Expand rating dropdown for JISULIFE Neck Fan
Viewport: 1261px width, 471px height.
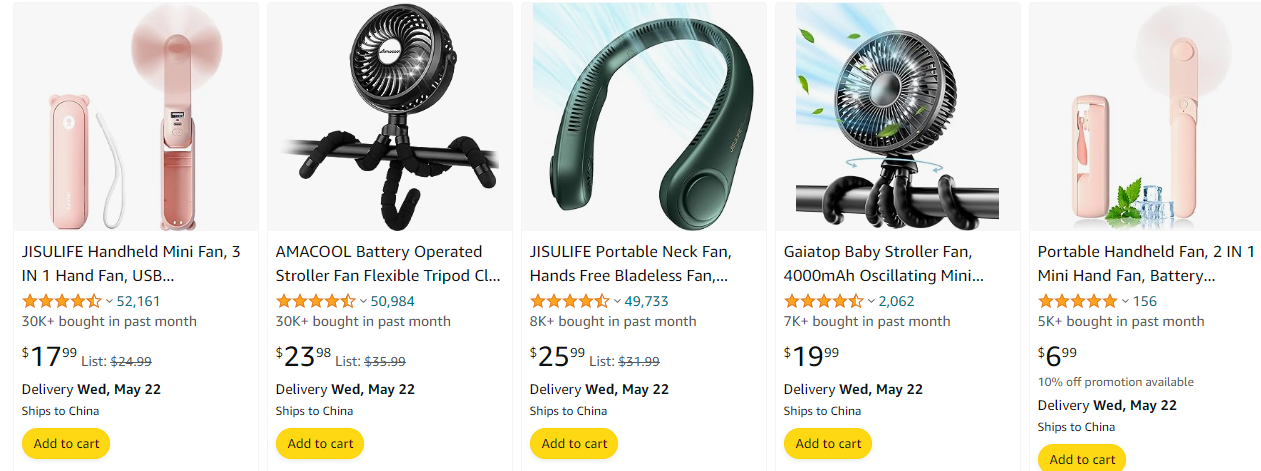pyautogui.click(x=617, y=301)
